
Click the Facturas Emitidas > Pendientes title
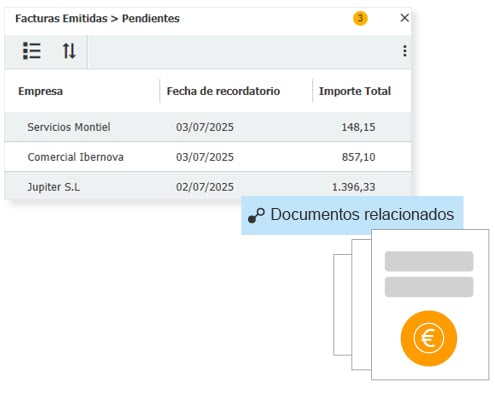97,18
